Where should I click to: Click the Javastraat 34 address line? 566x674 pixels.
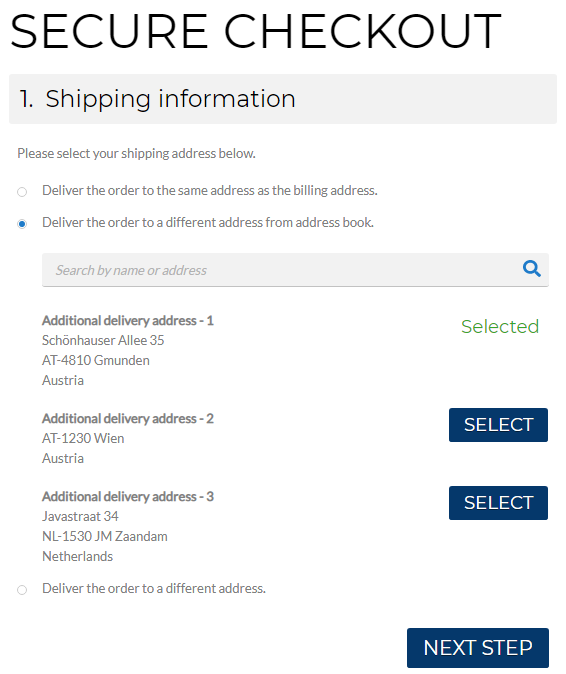click(x=80, y=516)
